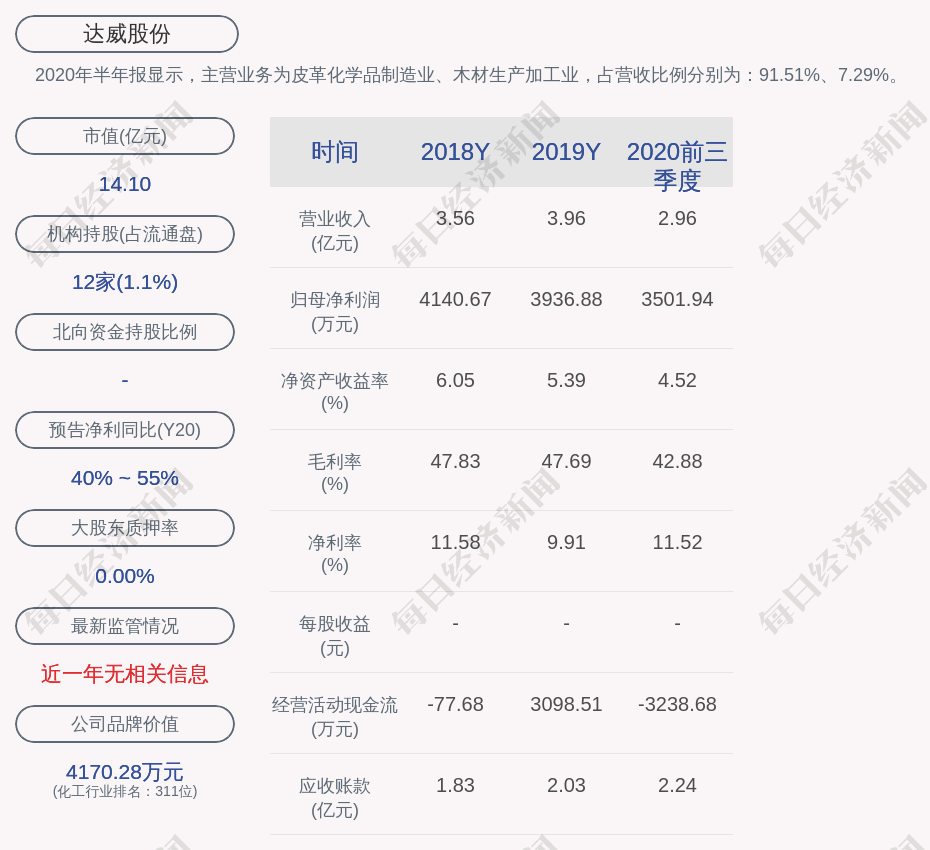Select the gross margin value 47.83

[x=455, y=461]
